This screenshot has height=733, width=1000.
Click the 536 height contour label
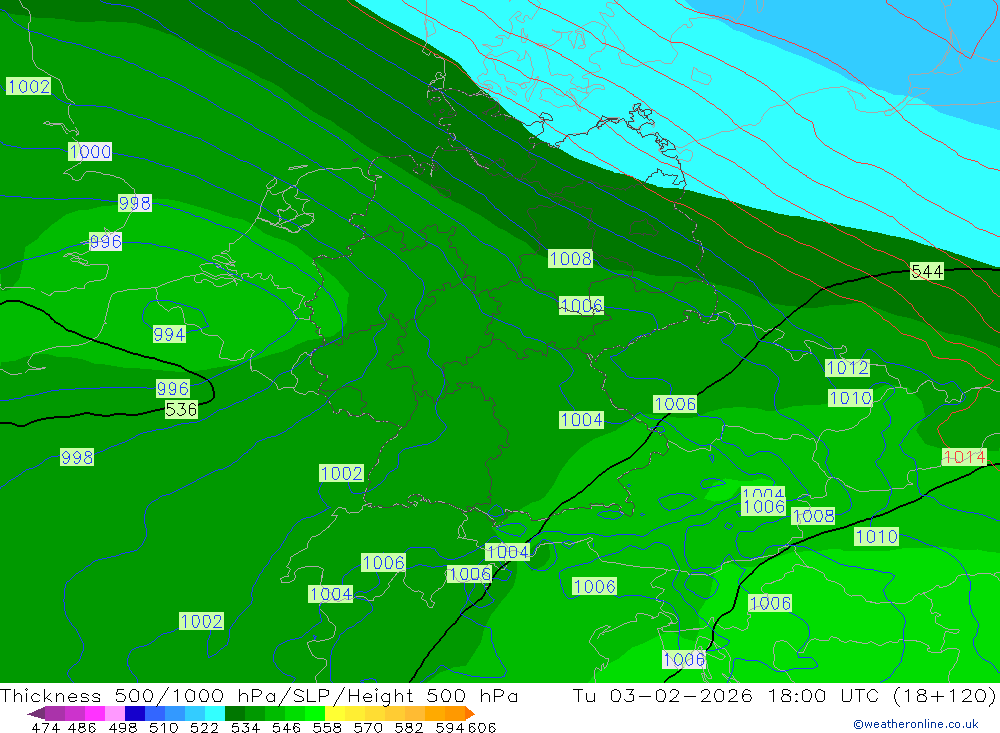click(181, 410)
